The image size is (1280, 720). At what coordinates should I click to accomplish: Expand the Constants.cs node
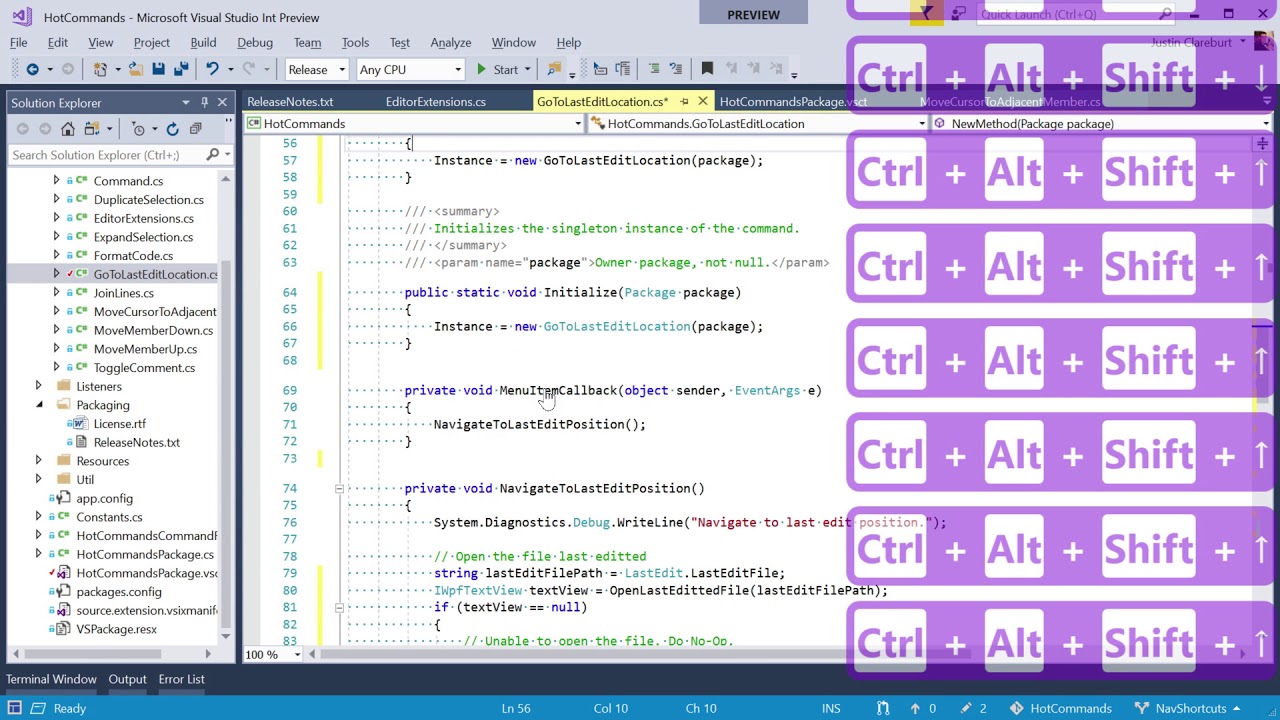[39, 517]
